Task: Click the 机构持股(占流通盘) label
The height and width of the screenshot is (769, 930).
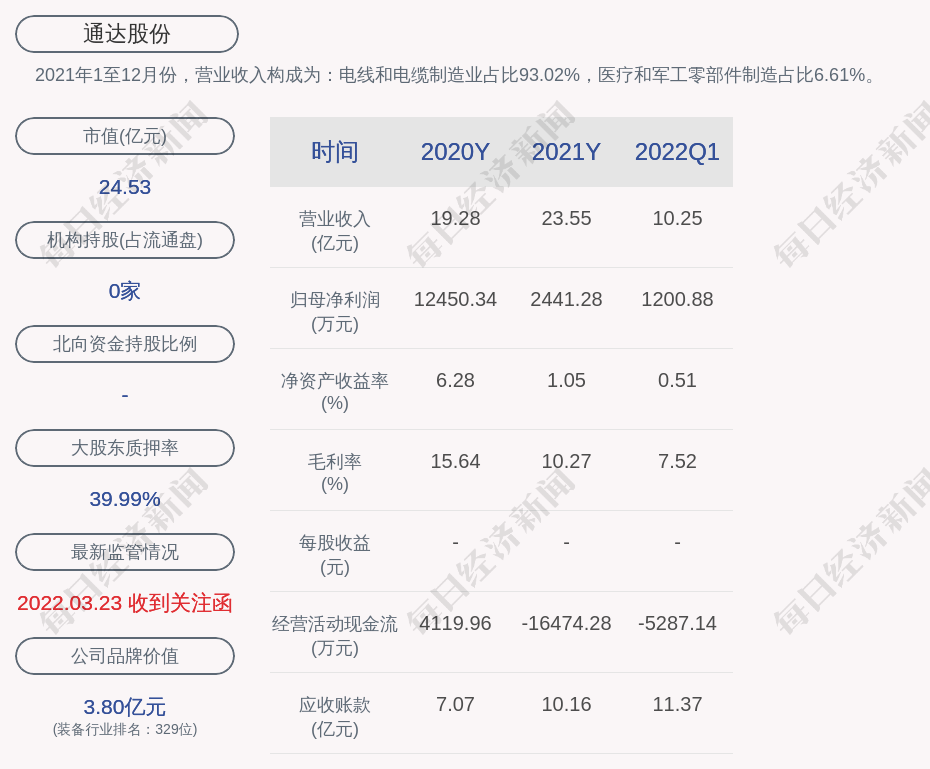Action: point(125,240)
